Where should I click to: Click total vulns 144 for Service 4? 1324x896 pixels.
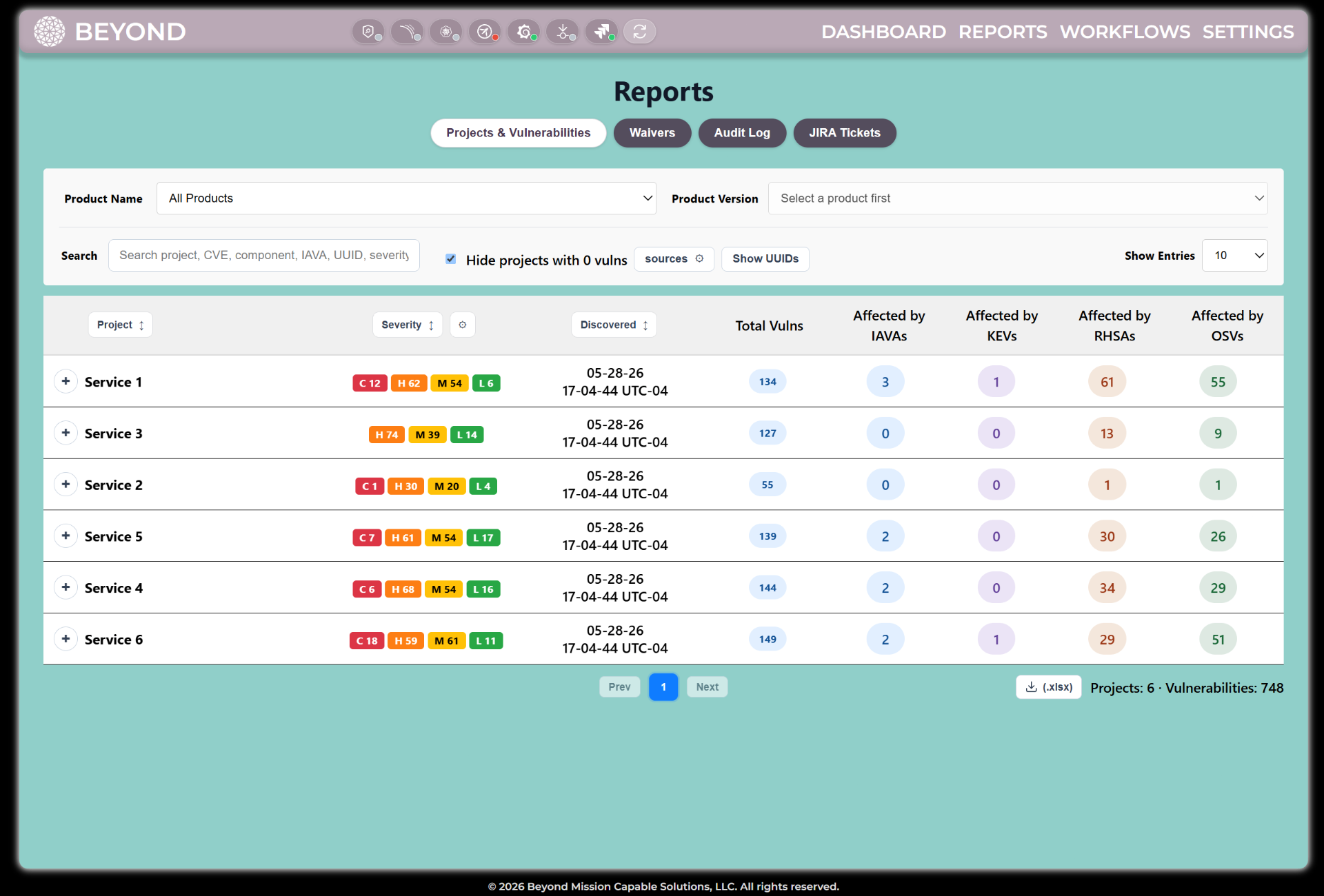click(x=768, y=588)
